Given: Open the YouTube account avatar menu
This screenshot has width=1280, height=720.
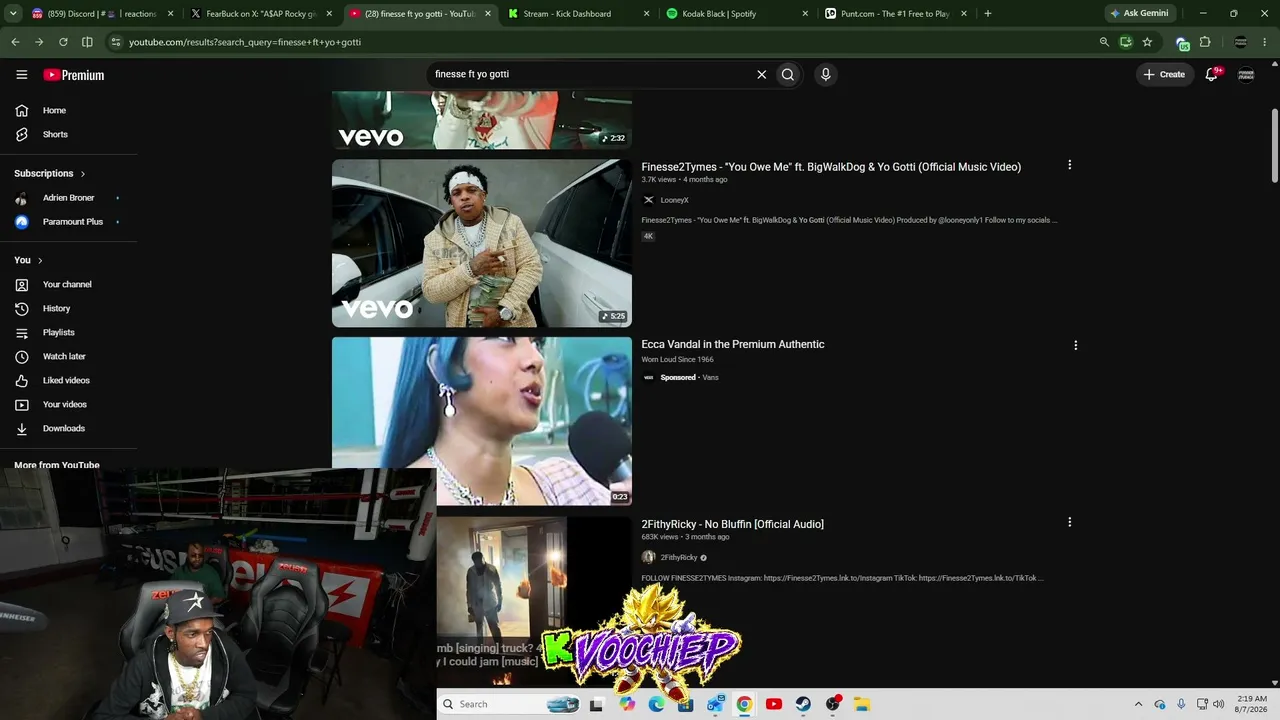Looking at the screenshot, I should tap(1246, 74).
